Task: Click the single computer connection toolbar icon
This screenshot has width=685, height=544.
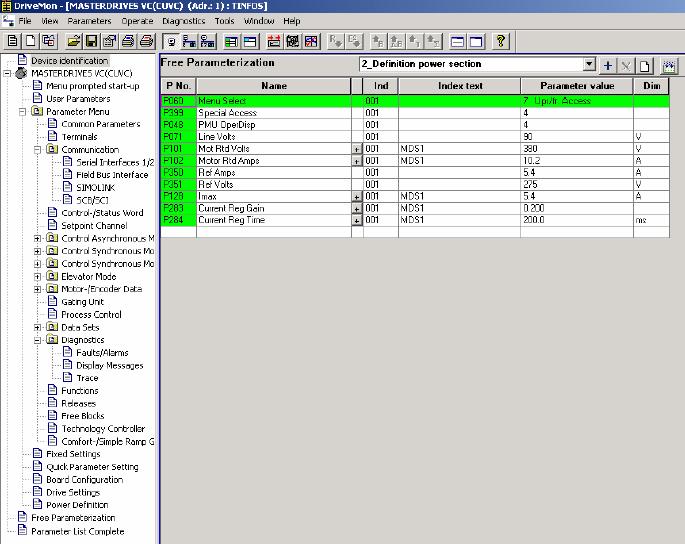Action: [x=171, y=42]
